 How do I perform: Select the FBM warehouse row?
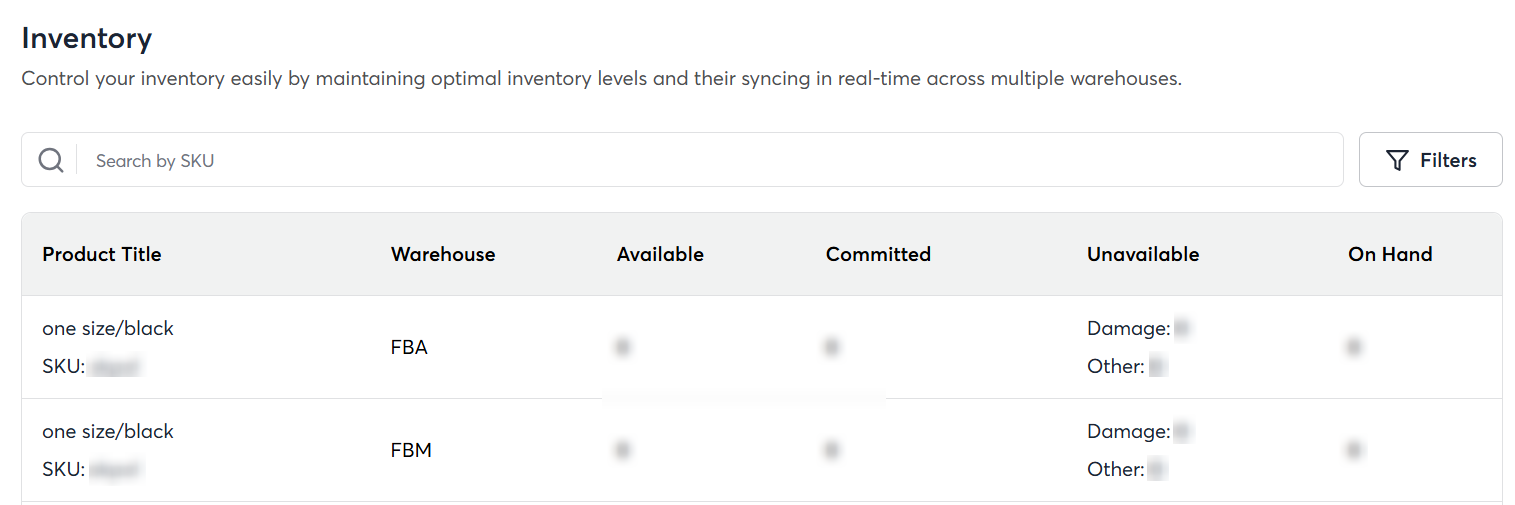click(411, 450)
